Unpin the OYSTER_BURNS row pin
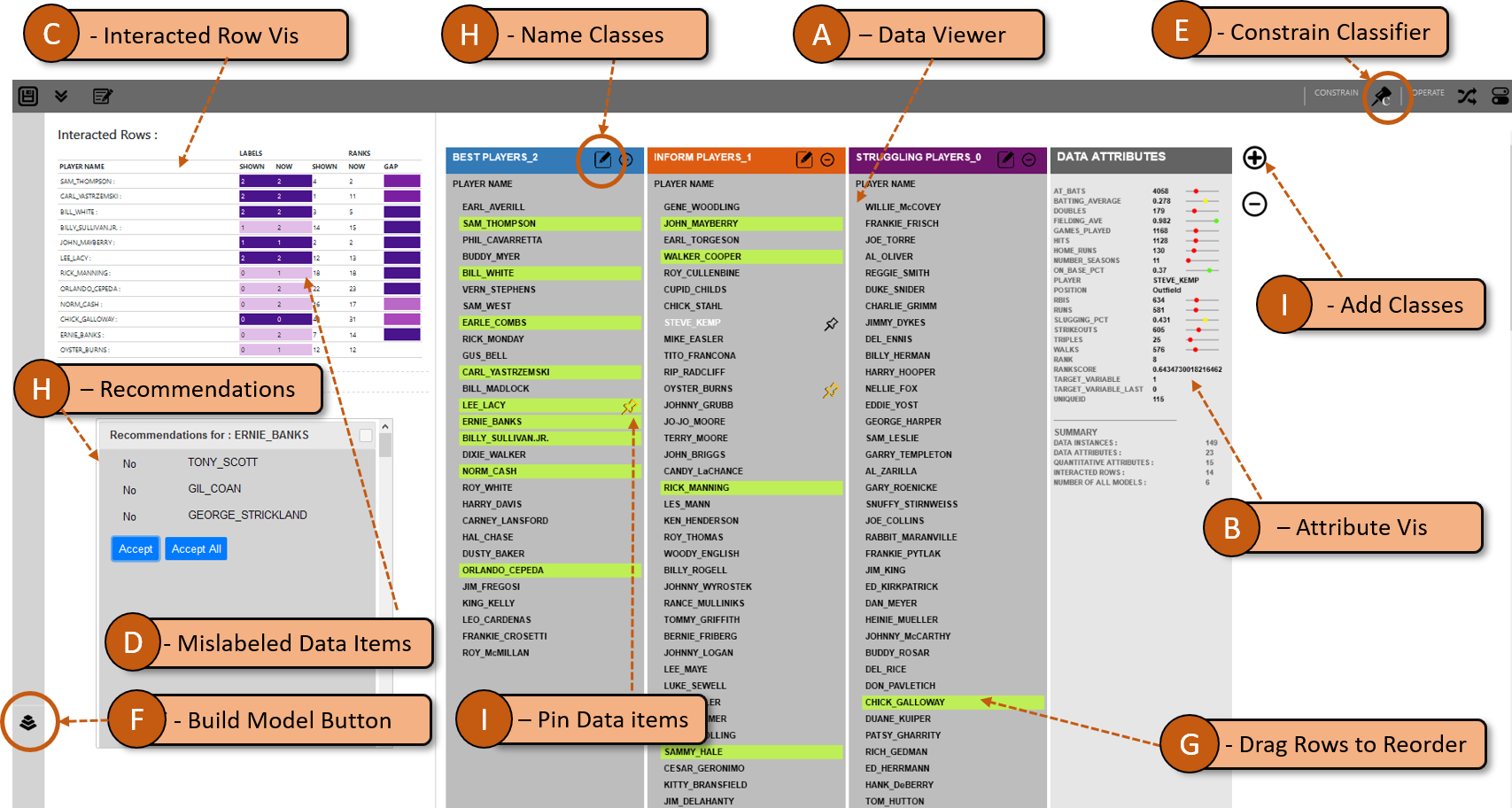The height and width of the screenshot is (808, 1512). (x=830, y=390)
